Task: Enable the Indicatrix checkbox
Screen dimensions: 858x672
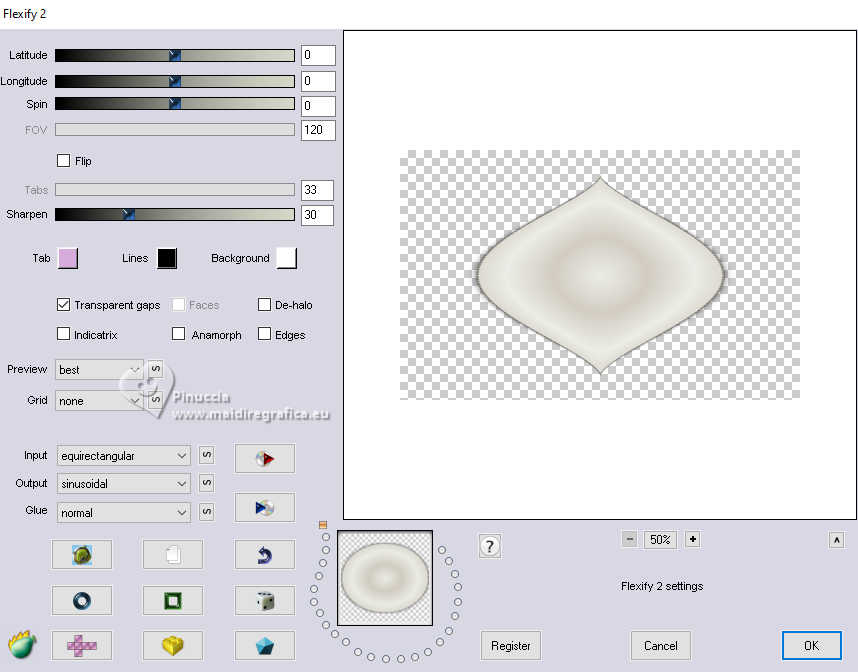Action: tap(63, 334)
